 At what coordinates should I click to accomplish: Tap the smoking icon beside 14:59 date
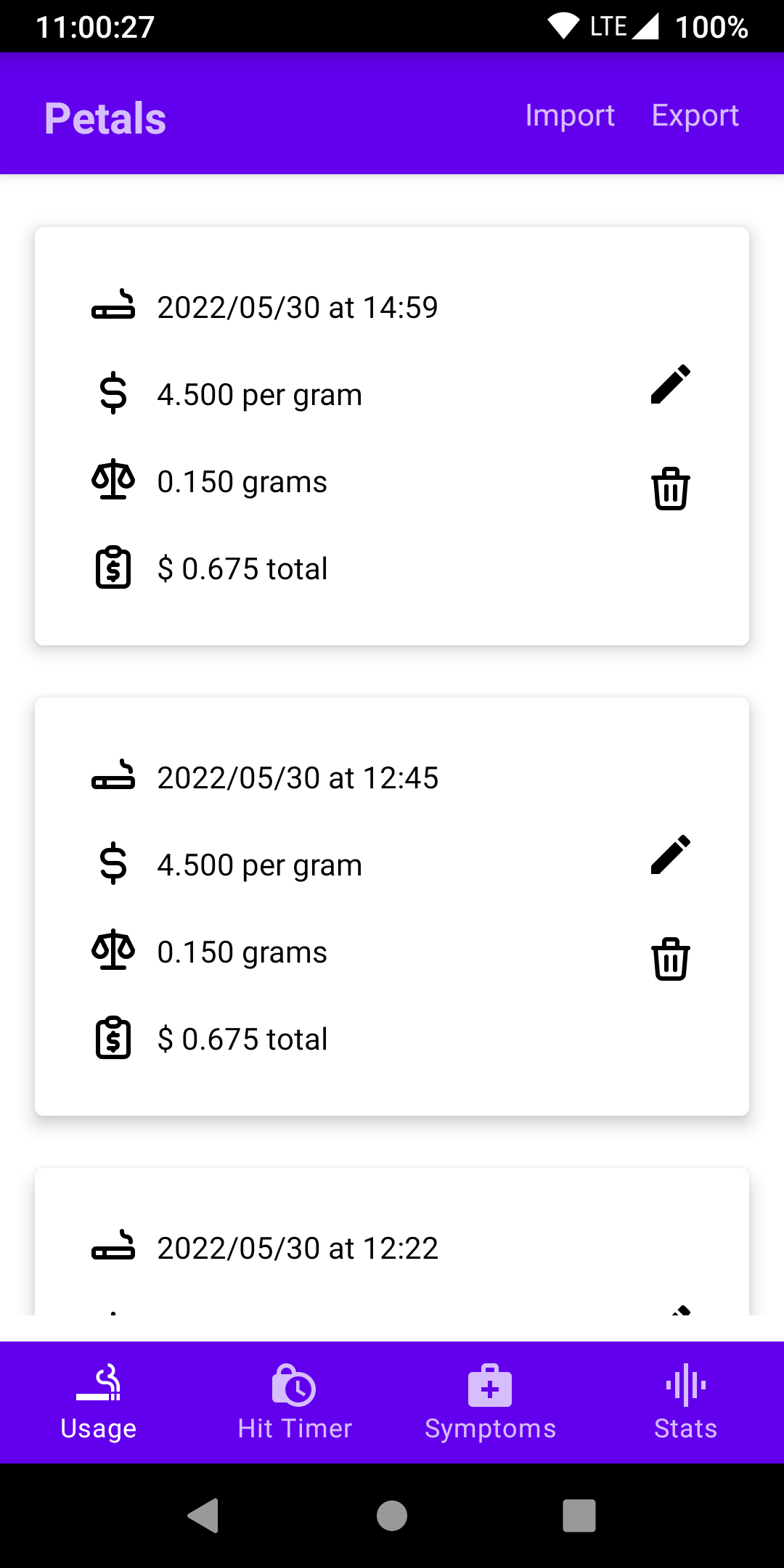113,306
